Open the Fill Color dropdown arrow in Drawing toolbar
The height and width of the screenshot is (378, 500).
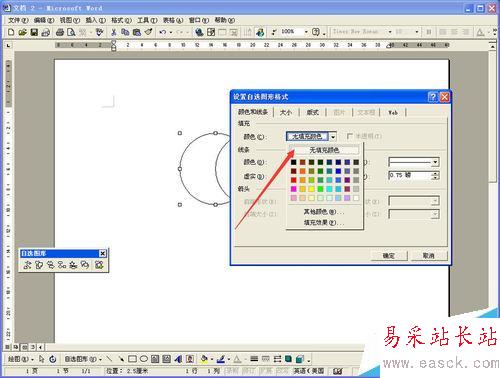coord(212,359)
